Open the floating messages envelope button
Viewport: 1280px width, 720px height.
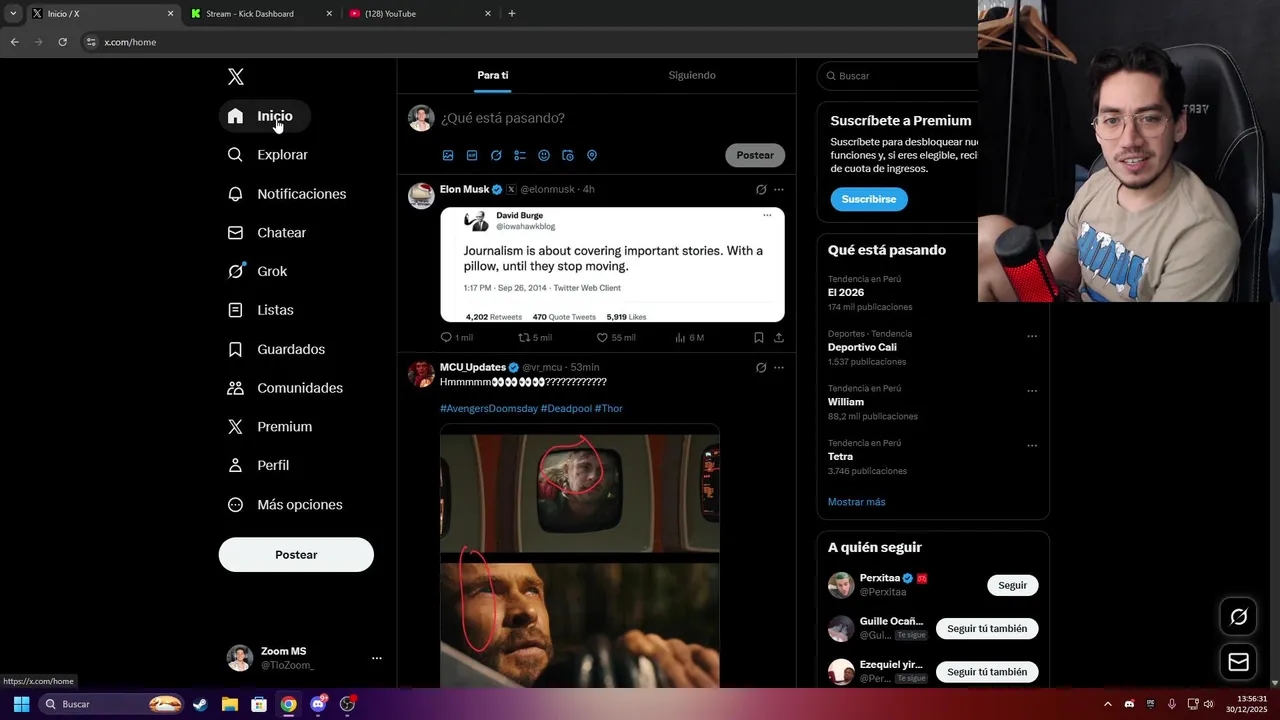(x=1238, y=662)
